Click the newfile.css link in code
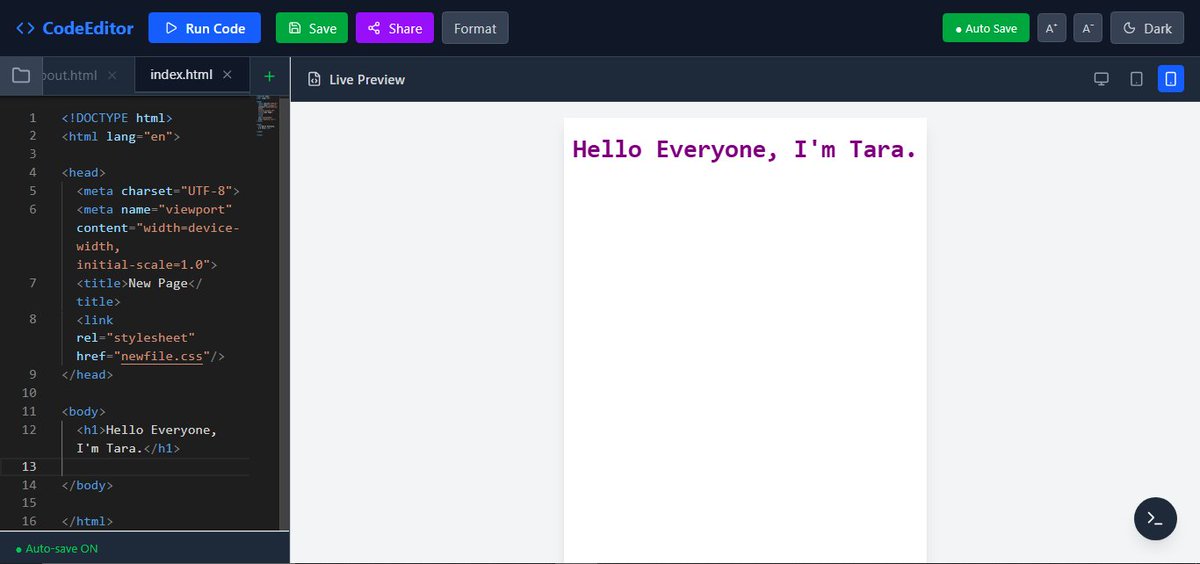This screenshot has width=1200, height=564. pos(160,356)
